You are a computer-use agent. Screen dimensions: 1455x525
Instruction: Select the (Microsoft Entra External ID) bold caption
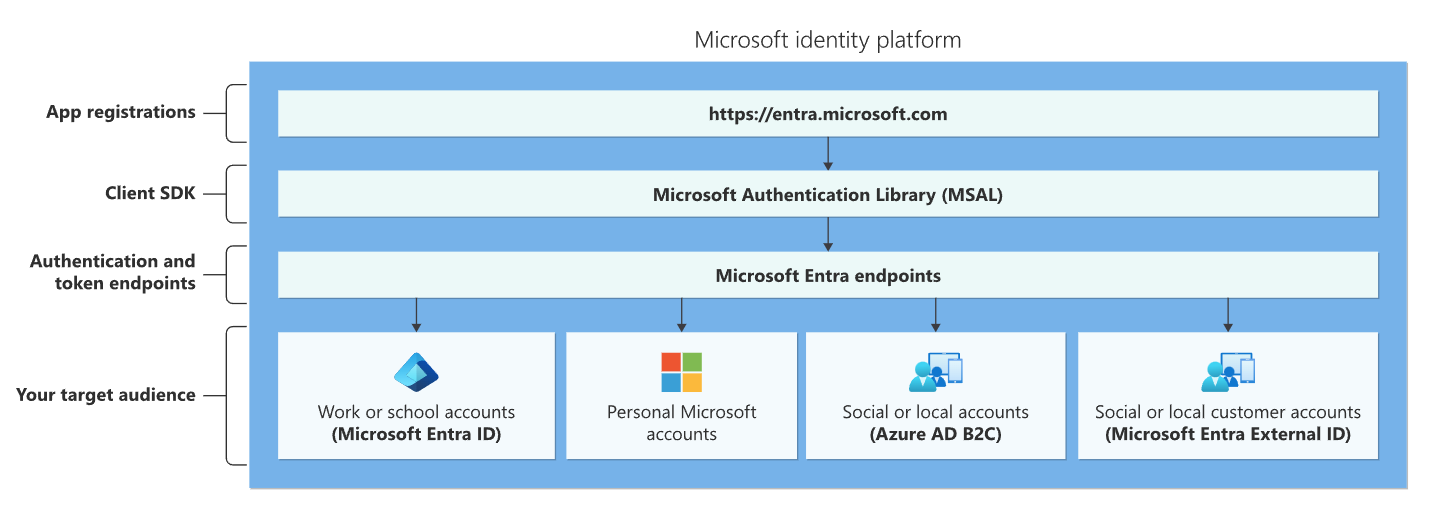[1227, 434]
